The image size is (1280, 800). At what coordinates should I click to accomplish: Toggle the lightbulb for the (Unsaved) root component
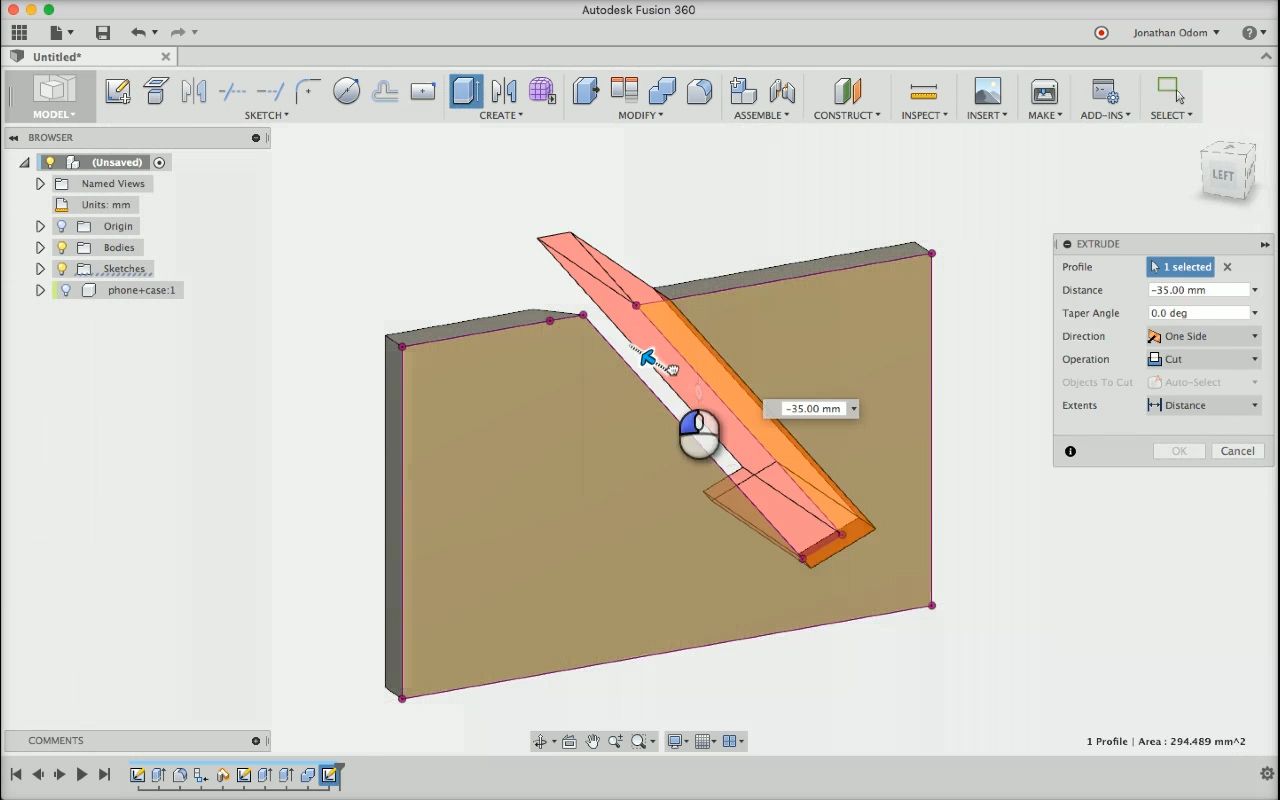[x=50, y=162]
